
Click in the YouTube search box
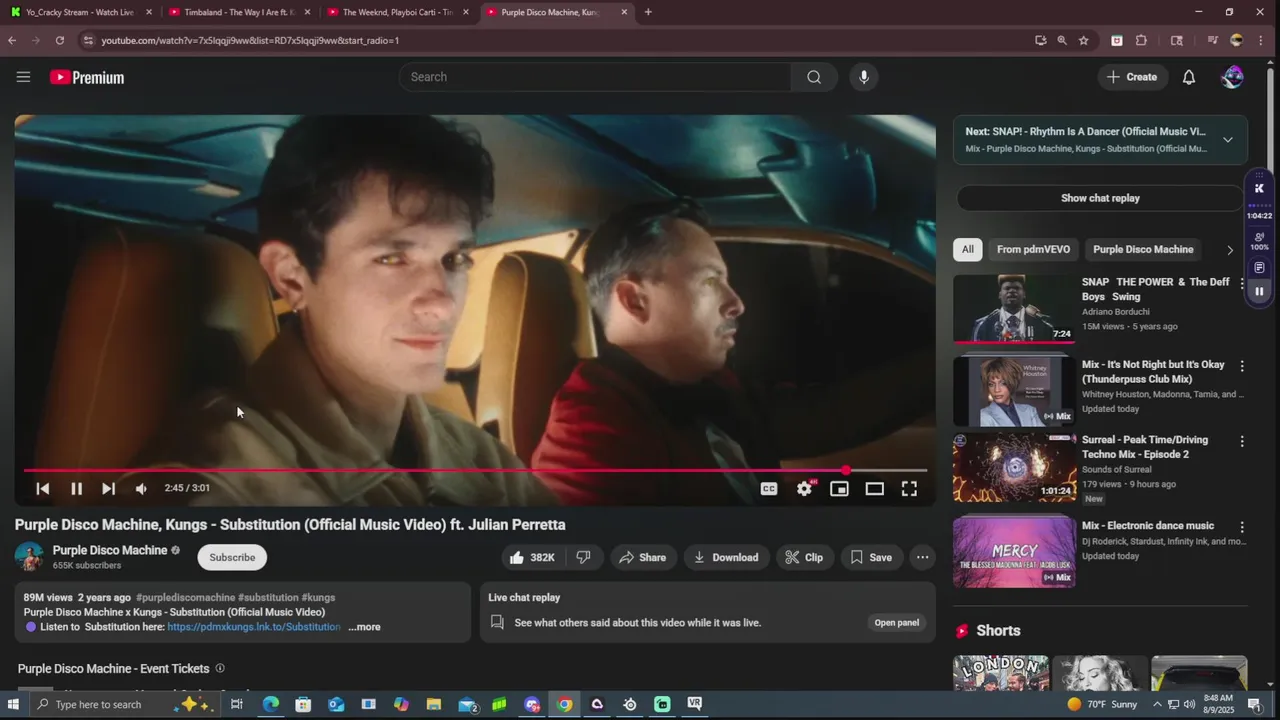(x=595, y=77)
